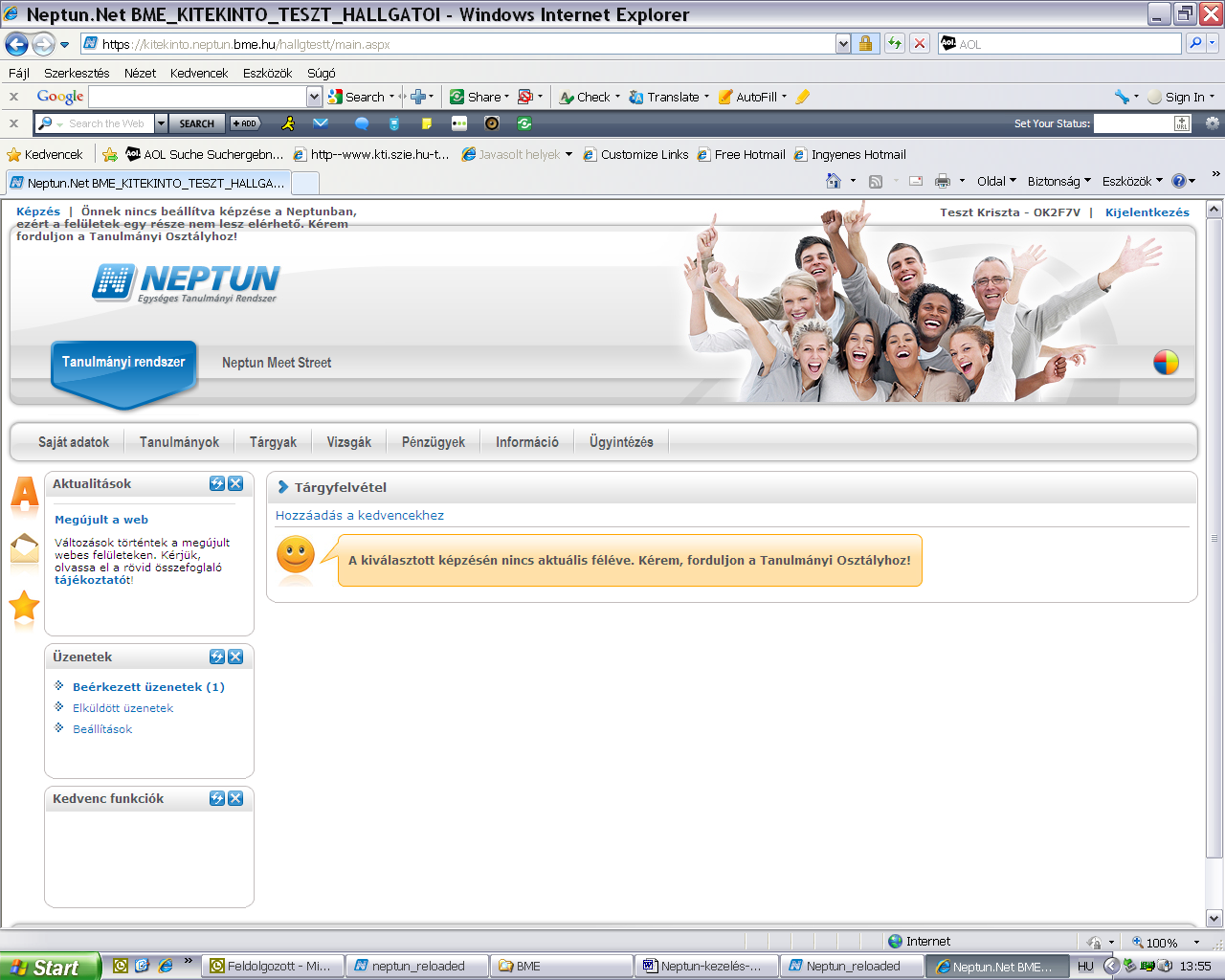Open the Szerkesztés menu
The height and width of the screenshot is (980, 1225).
pos(77,73)
